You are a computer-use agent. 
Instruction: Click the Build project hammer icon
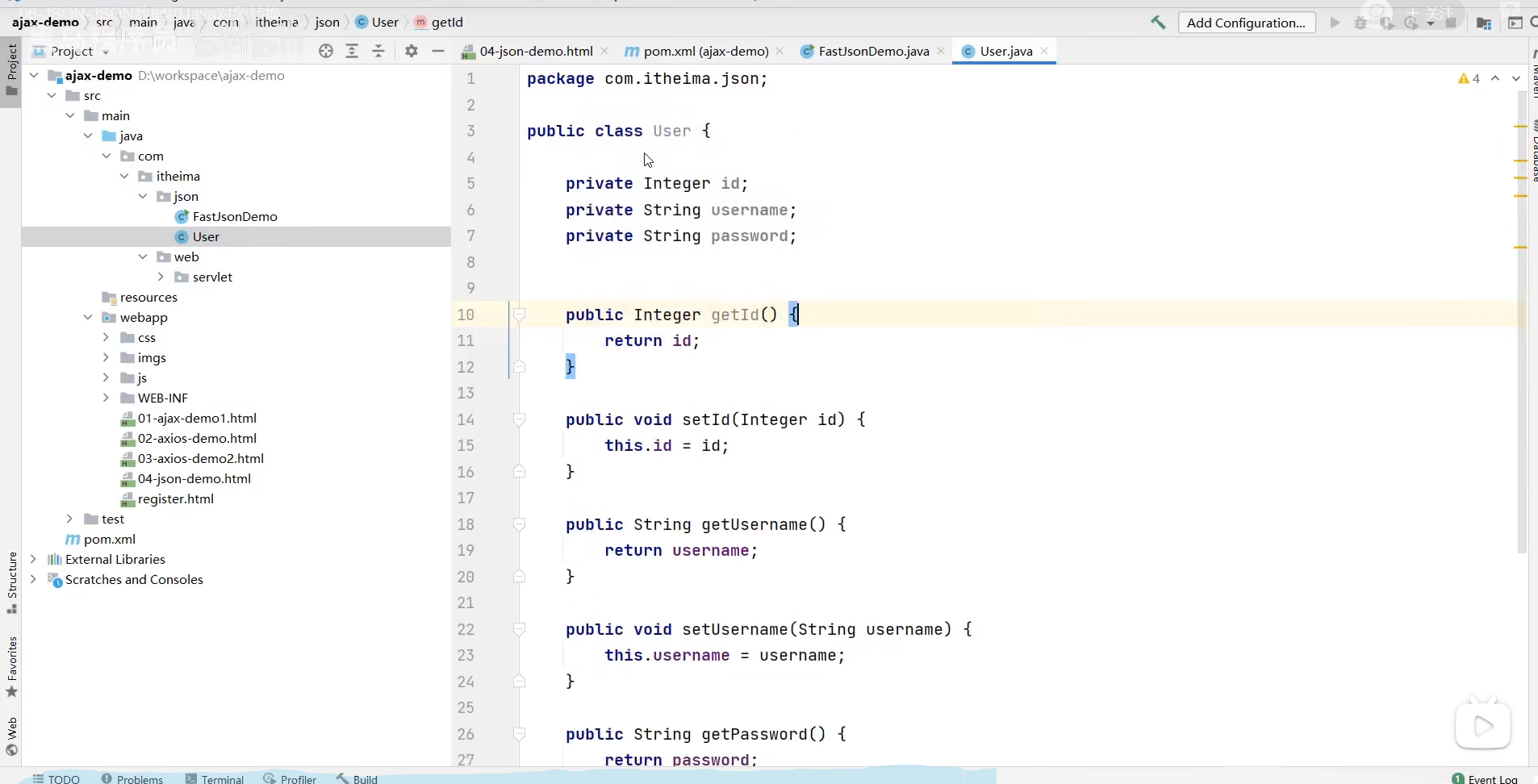(x=1158, y=23)
